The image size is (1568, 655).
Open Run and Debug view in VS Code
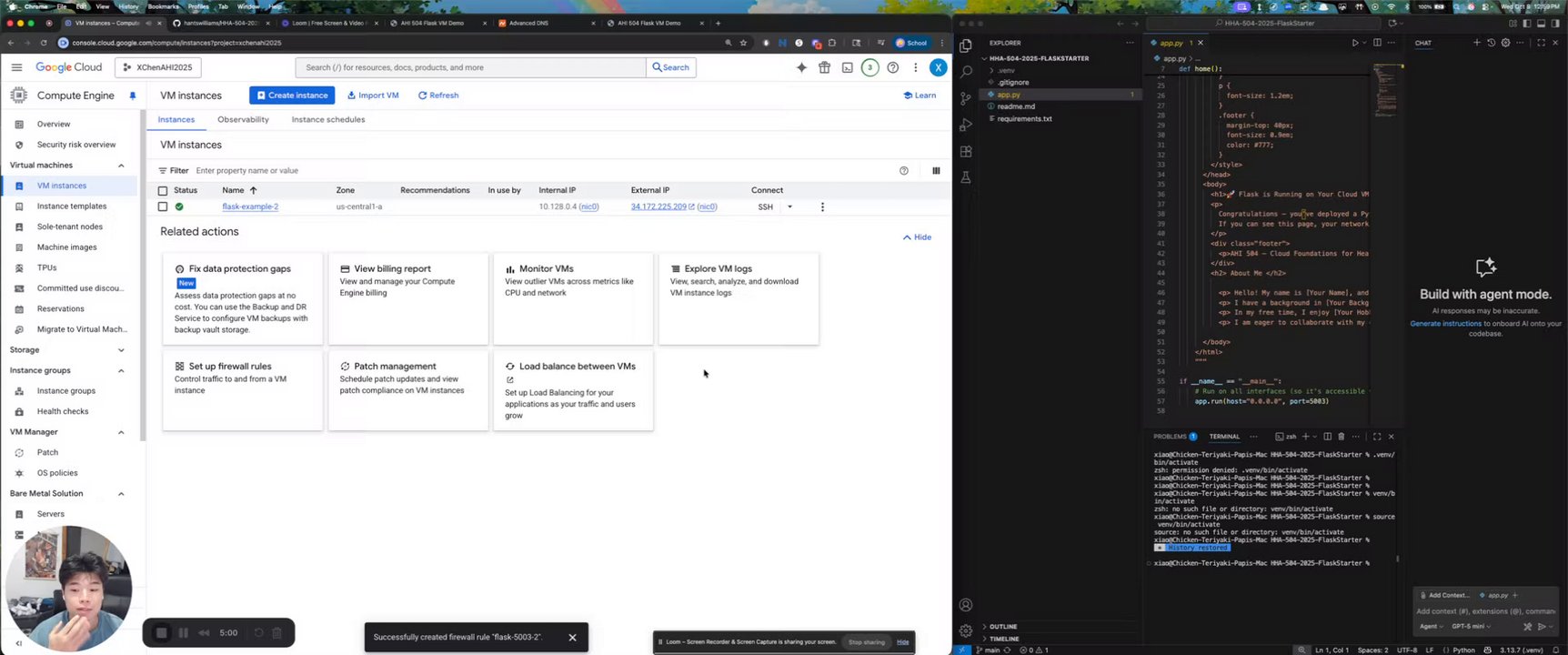pyautogui.click(x=966, y=125)
